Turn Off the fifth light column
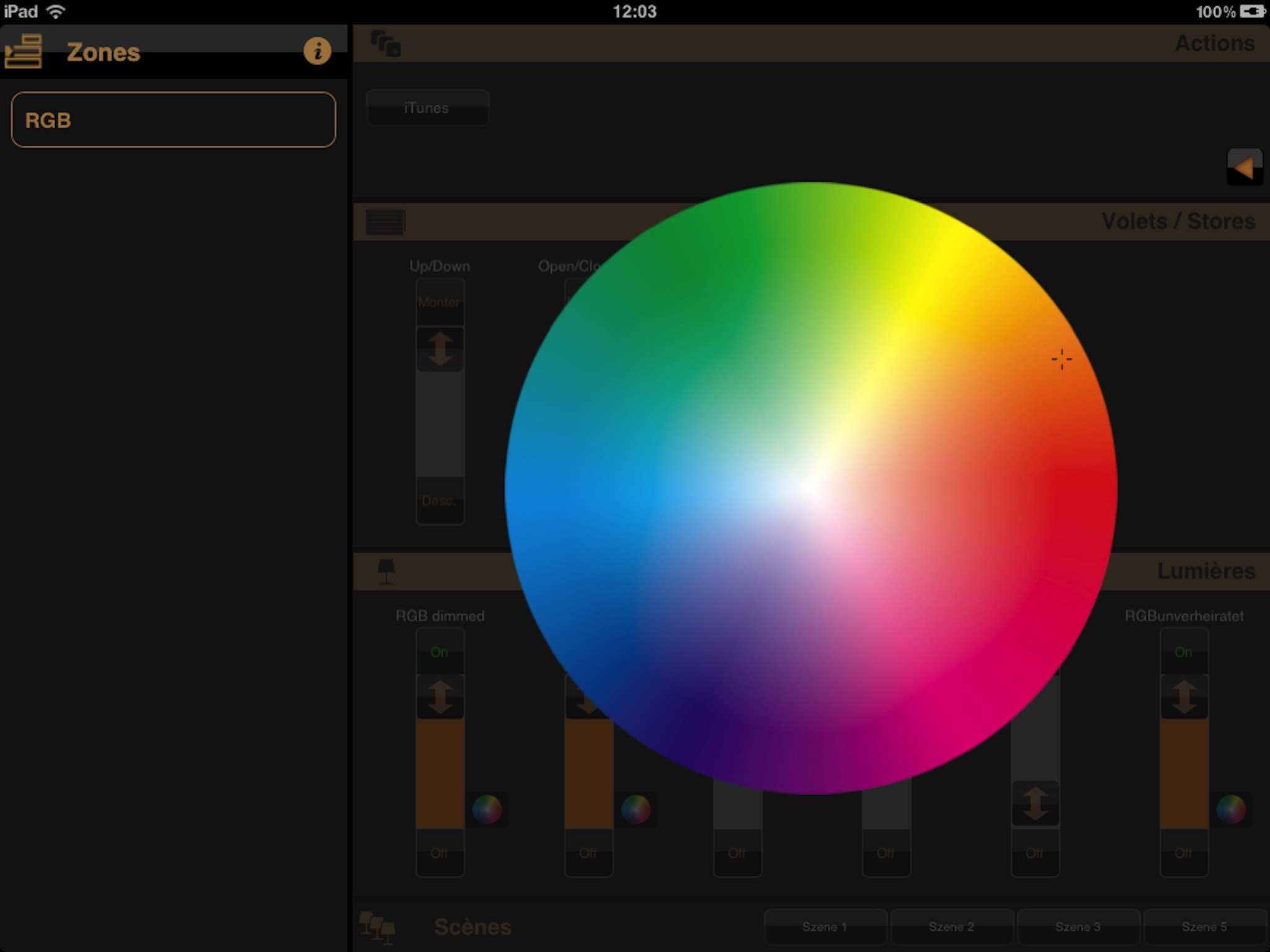Image resolution: width=1270 pixels, height=952 pixels. click(x=1035, y=853)
